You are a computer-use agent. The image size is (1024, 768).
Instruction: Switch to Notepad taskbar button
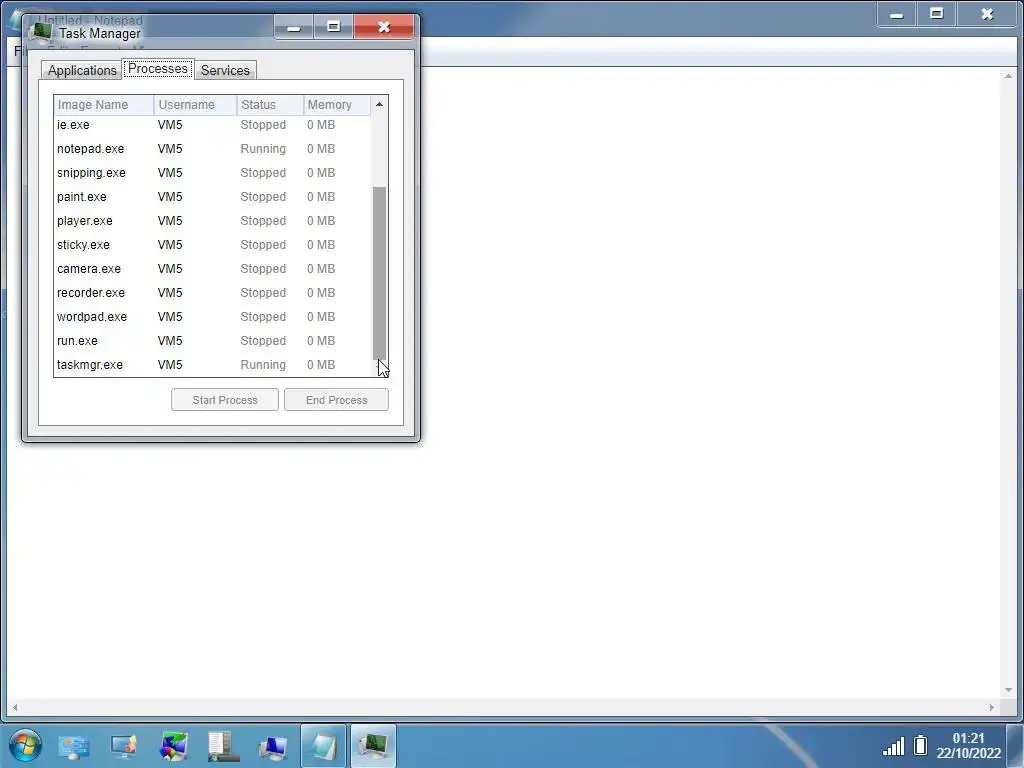[x=323, y=746]
